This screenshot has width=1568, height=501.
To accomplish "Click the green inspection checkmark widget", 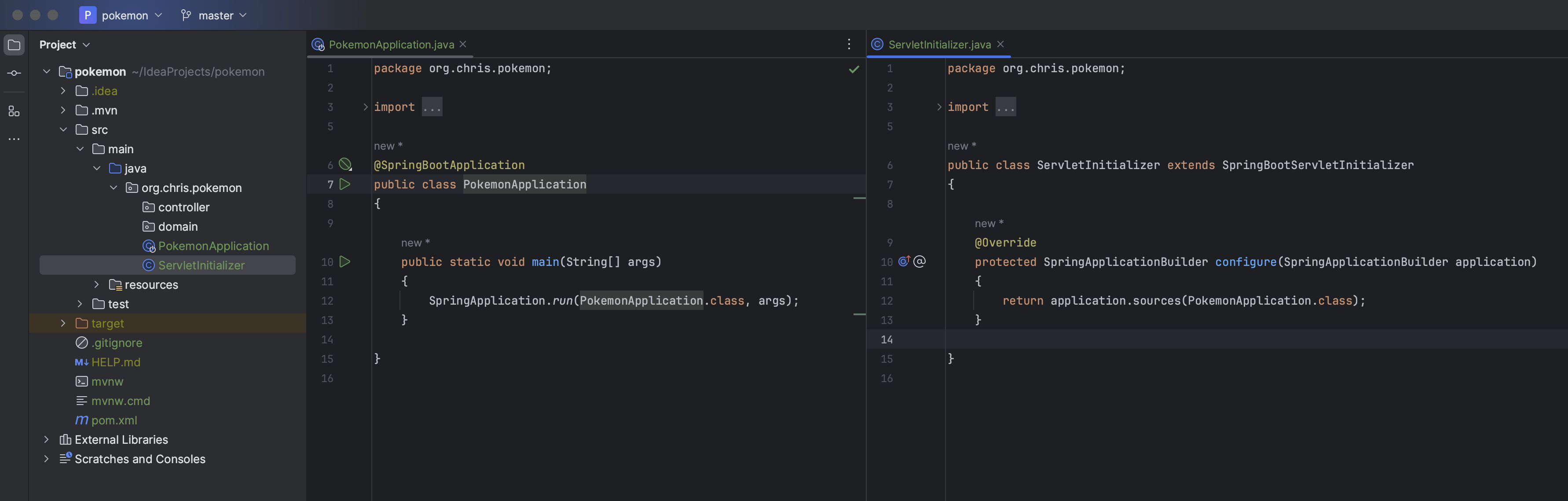I will click(x=854, y=70).
